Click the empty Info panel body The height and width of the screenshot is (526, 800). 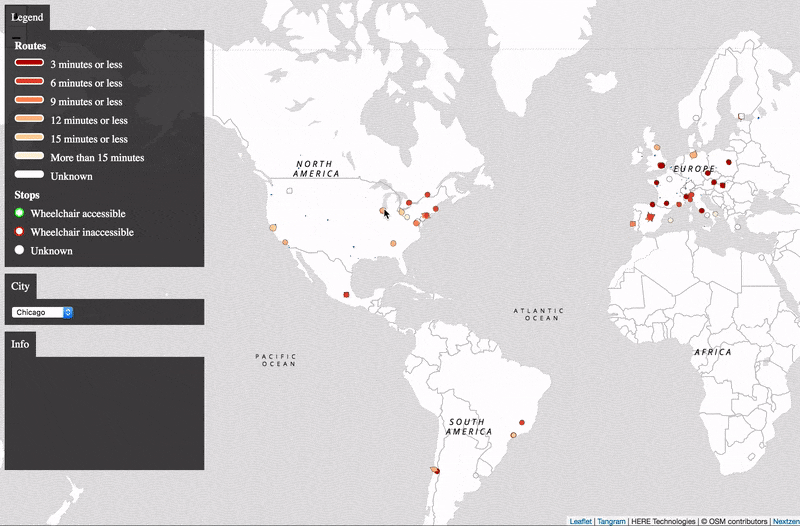click(105, 413)
